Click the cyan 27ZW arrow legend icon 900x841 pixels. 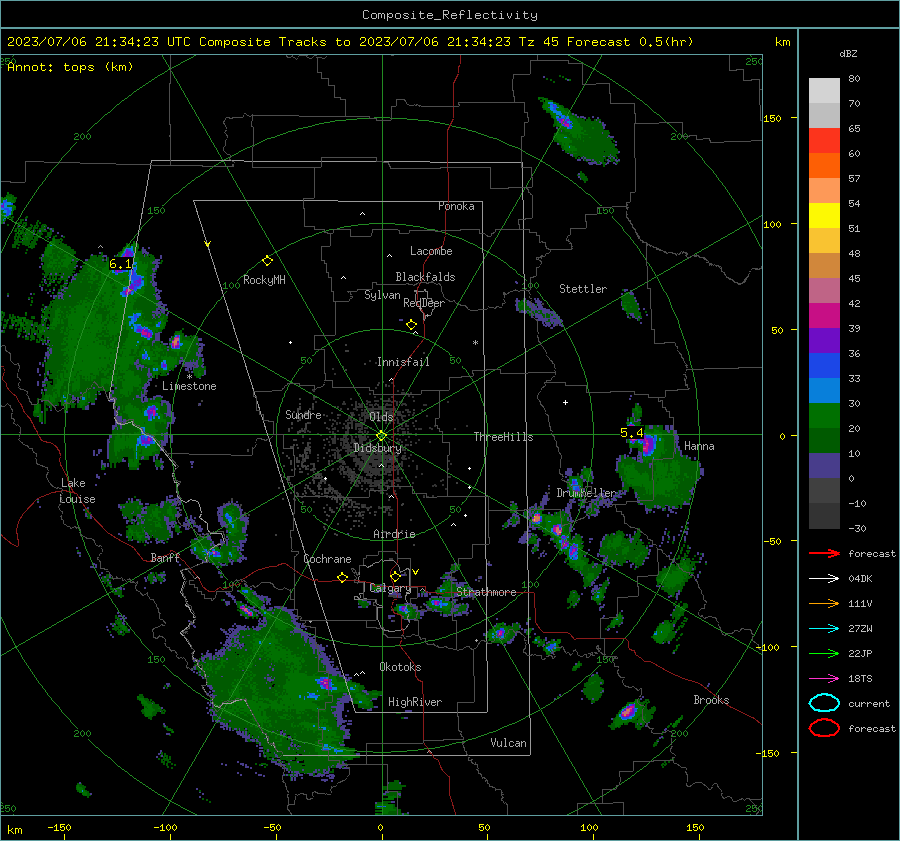824,629
